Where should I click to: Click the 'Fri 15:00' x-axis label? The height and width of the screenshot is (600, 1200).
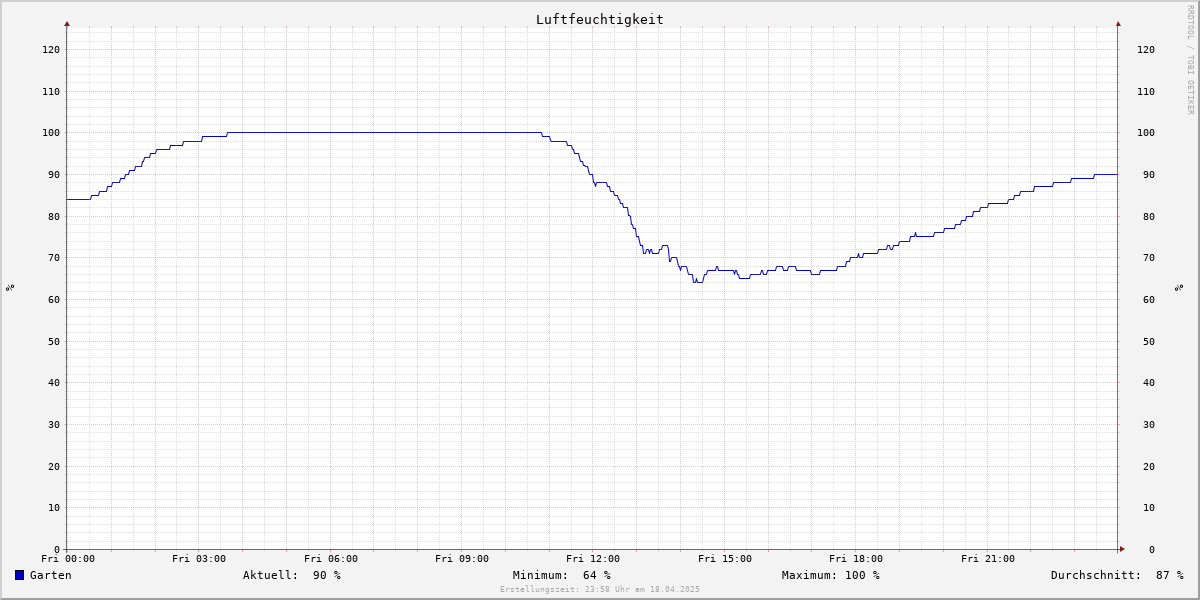coord(725,559)
